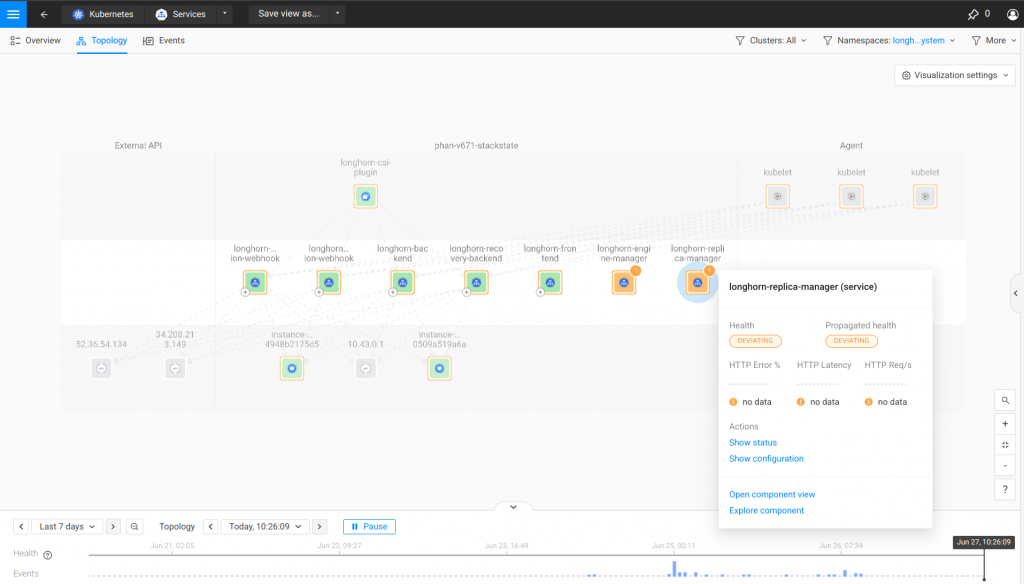
Task: Select the longhorn-backend service node
Action: (402, 283)
